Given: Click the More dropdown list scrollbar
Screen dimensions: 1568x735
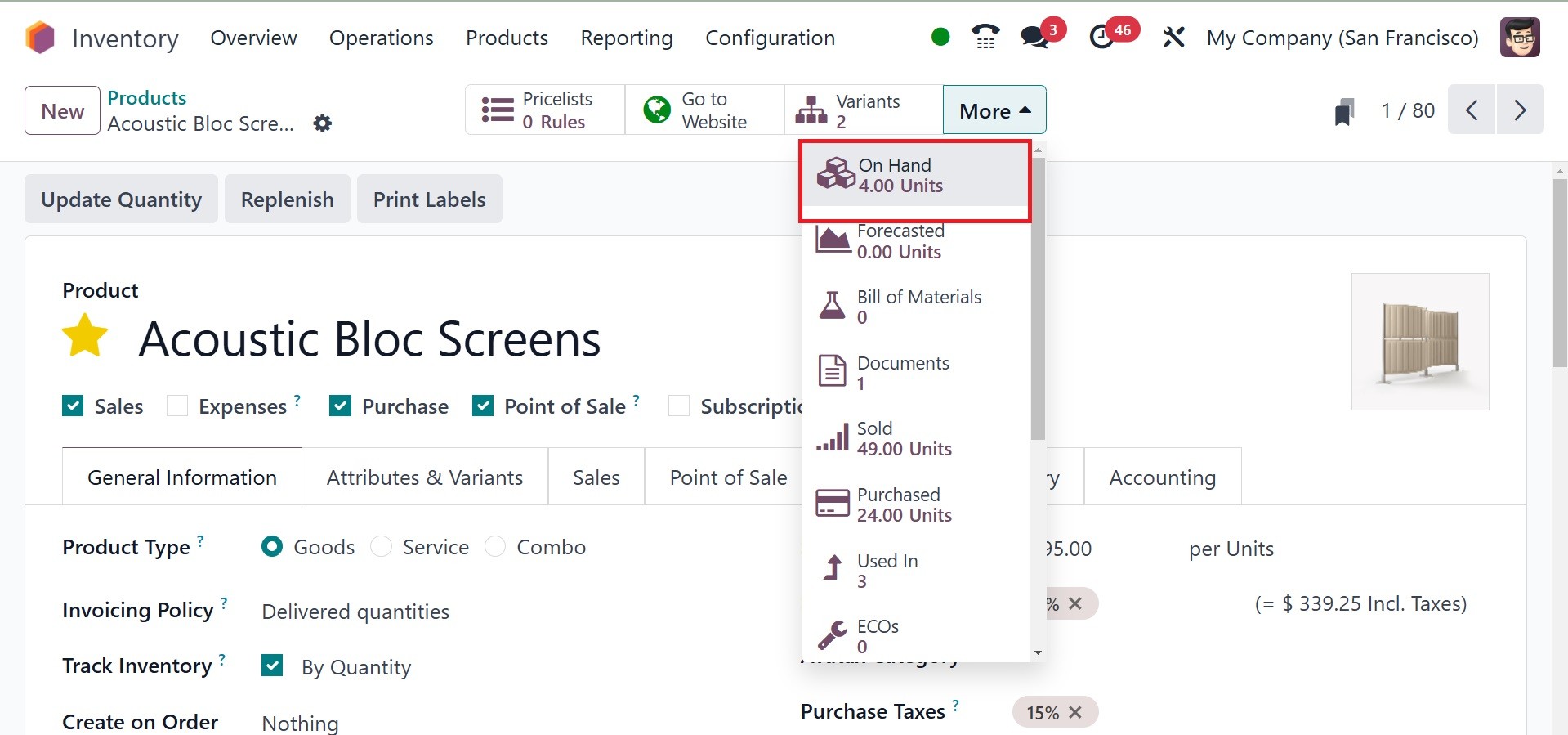Looking at the screenshot, I should click(1038, 298).
